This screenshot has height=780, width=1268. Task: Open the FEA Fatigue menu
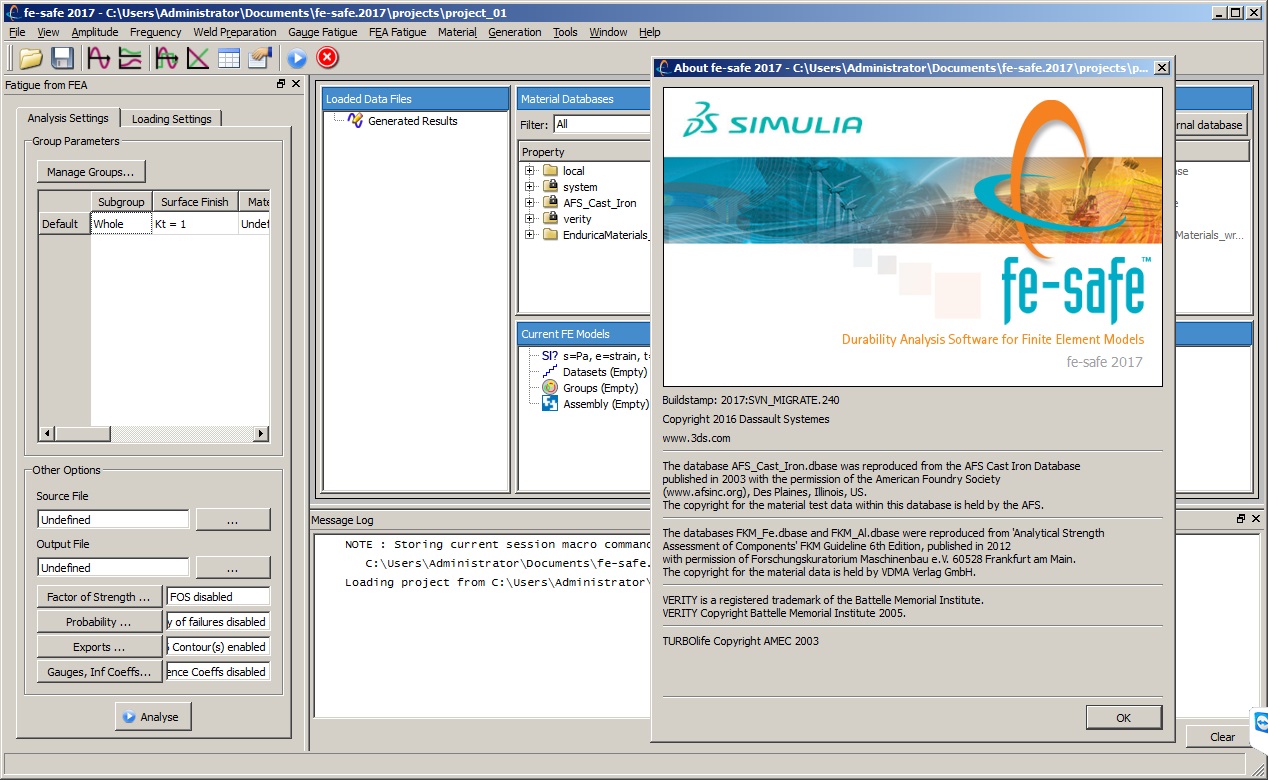coord(397,32)
